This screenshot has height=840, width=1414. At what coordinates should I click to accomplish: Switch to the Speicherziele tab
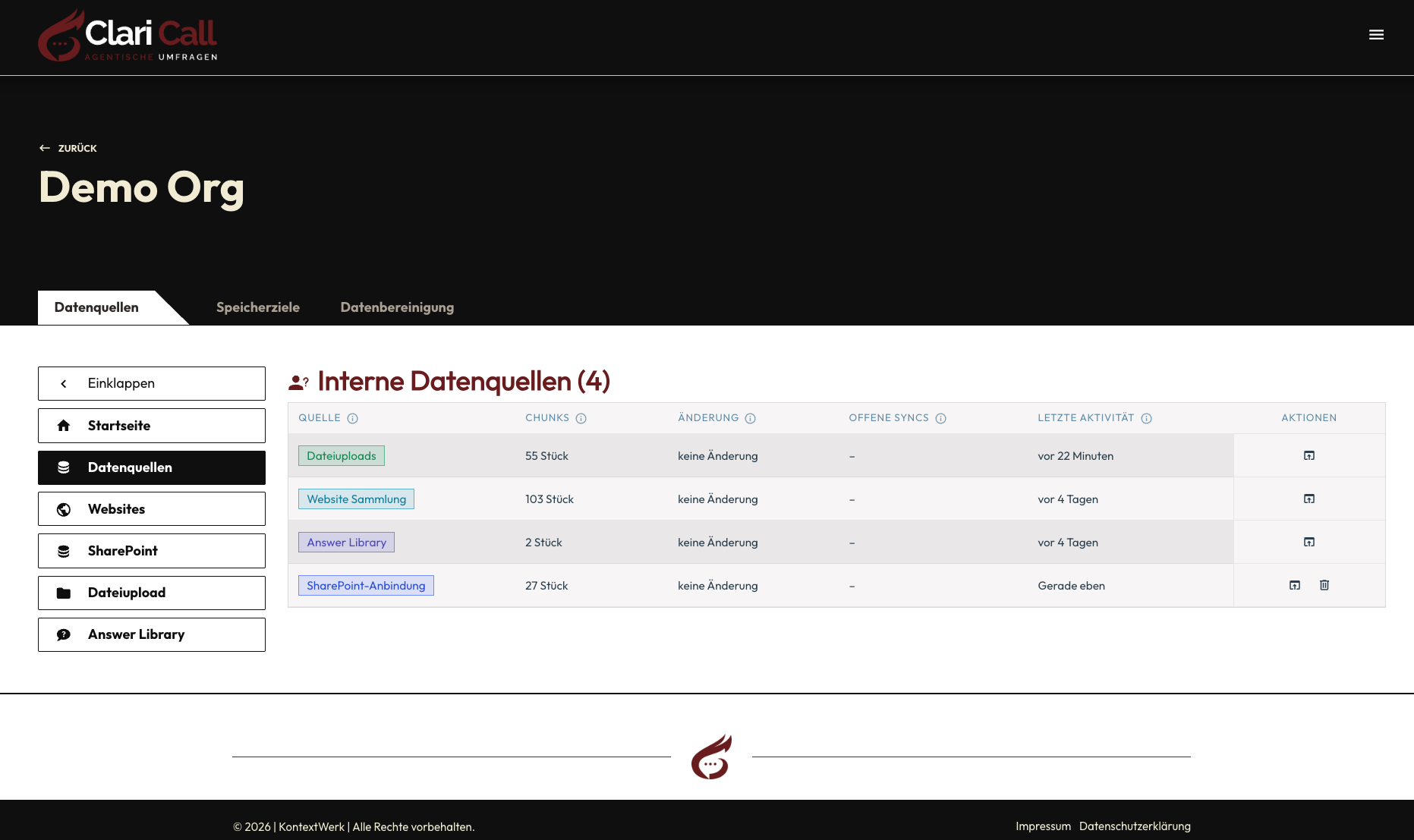pos(258,307)
